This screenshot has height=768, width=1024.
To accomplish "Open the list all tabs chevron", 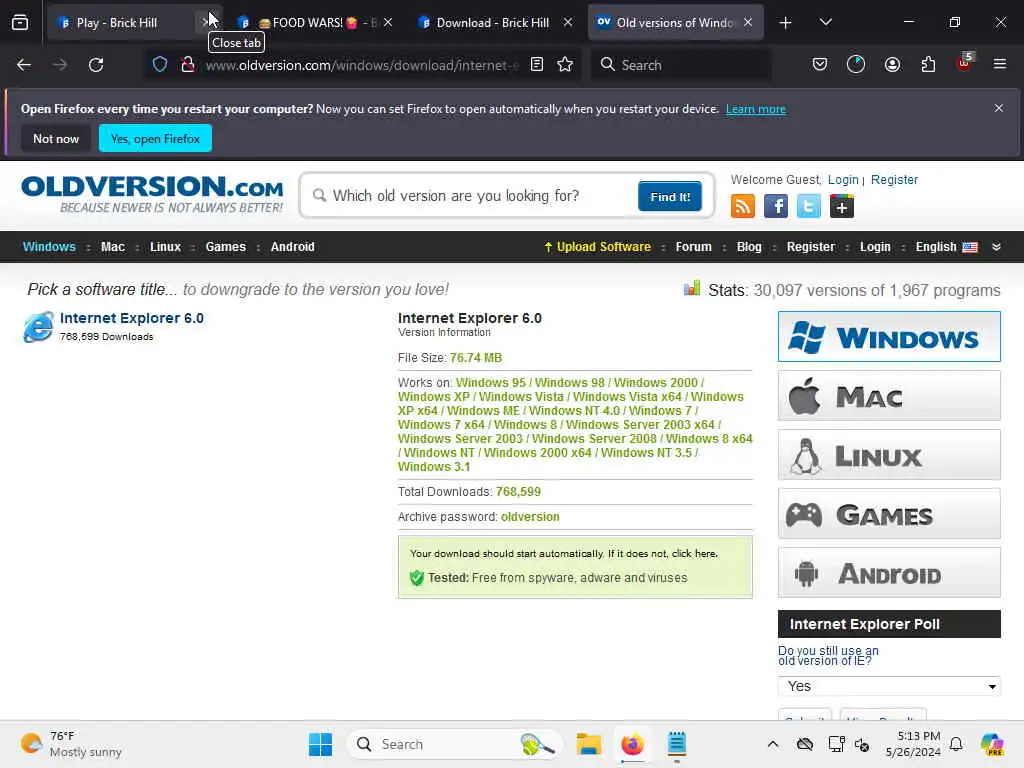I will (x=825, y=22).
